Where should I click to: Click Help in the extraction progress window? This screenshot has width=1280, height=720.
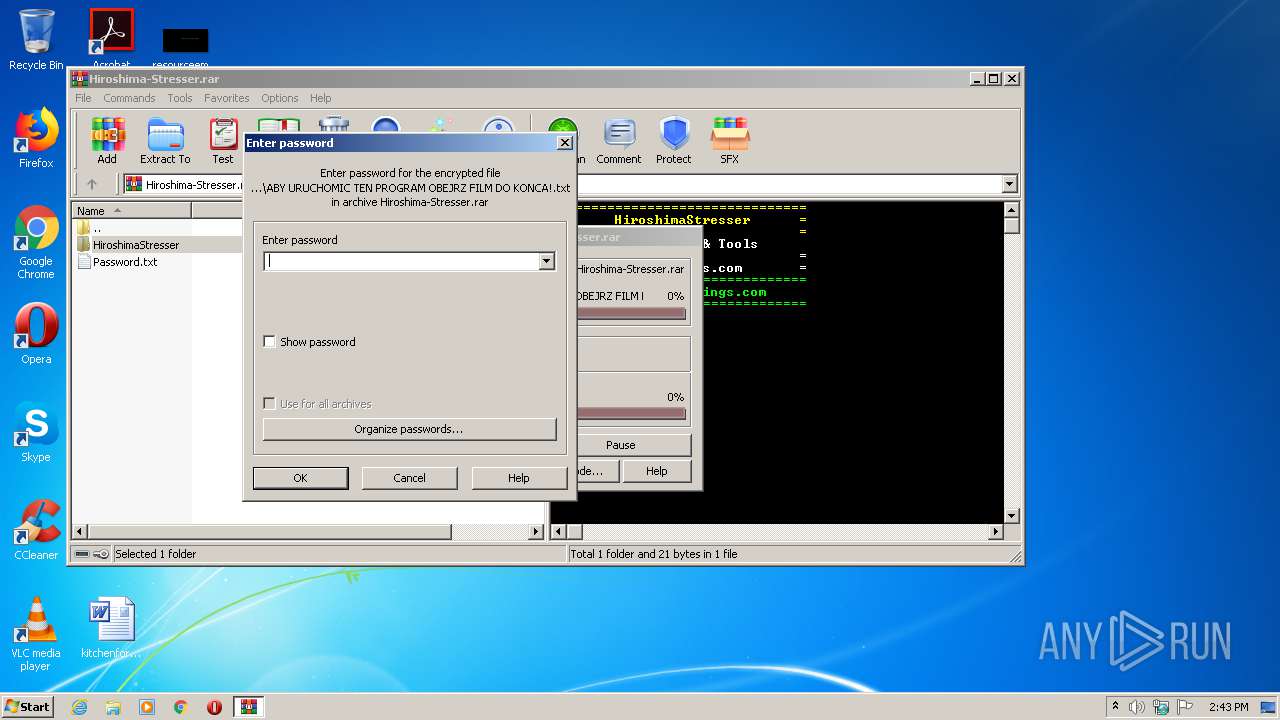click(x=656, y=471)
